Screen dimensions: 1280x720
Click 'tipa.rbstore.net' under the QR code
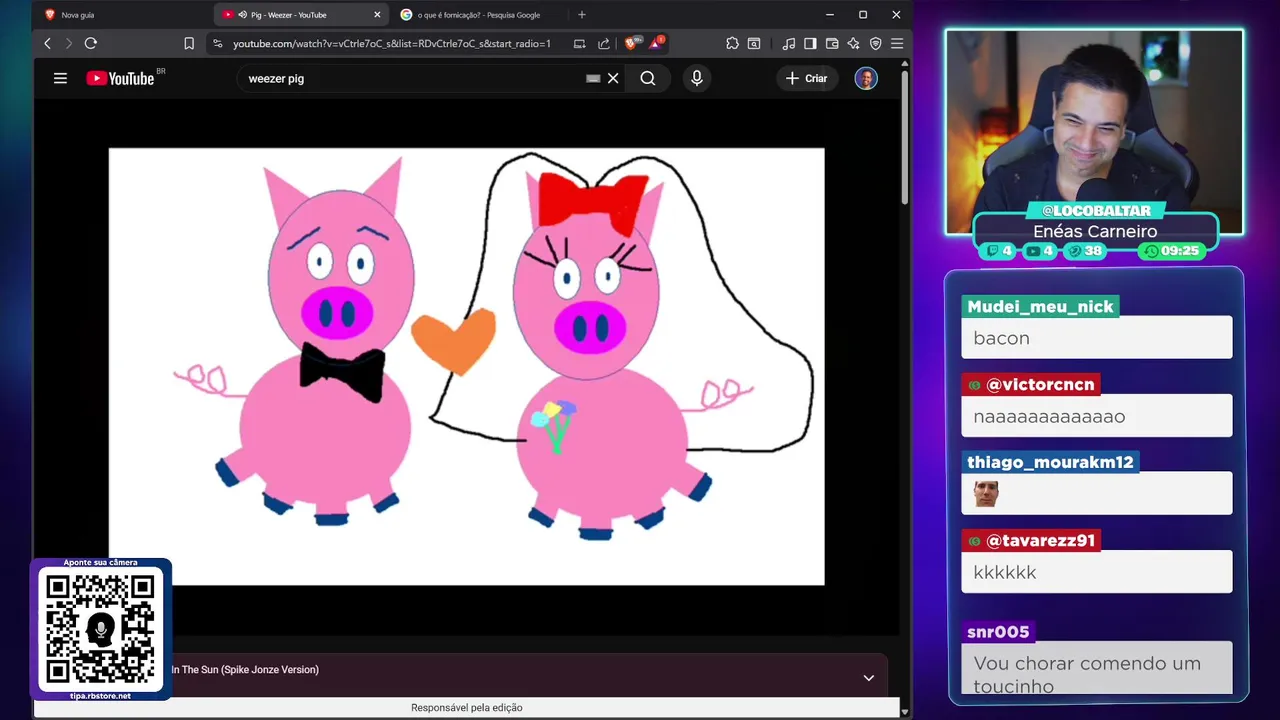click(x=100, y=696)
